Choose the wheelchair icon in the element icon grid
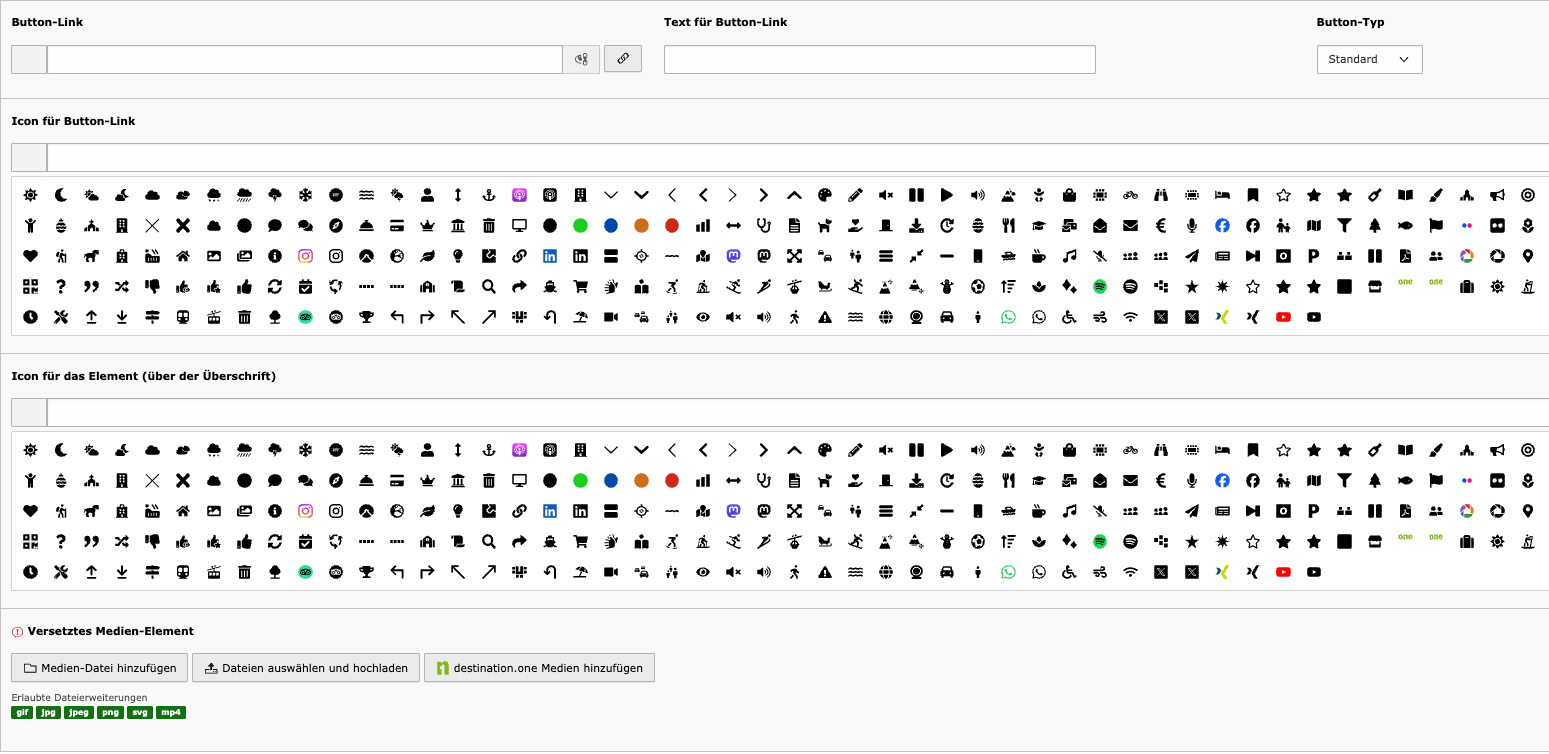Image resolution: width=1549 pixels, height=754 pixels. click(x=1069, y=572)
